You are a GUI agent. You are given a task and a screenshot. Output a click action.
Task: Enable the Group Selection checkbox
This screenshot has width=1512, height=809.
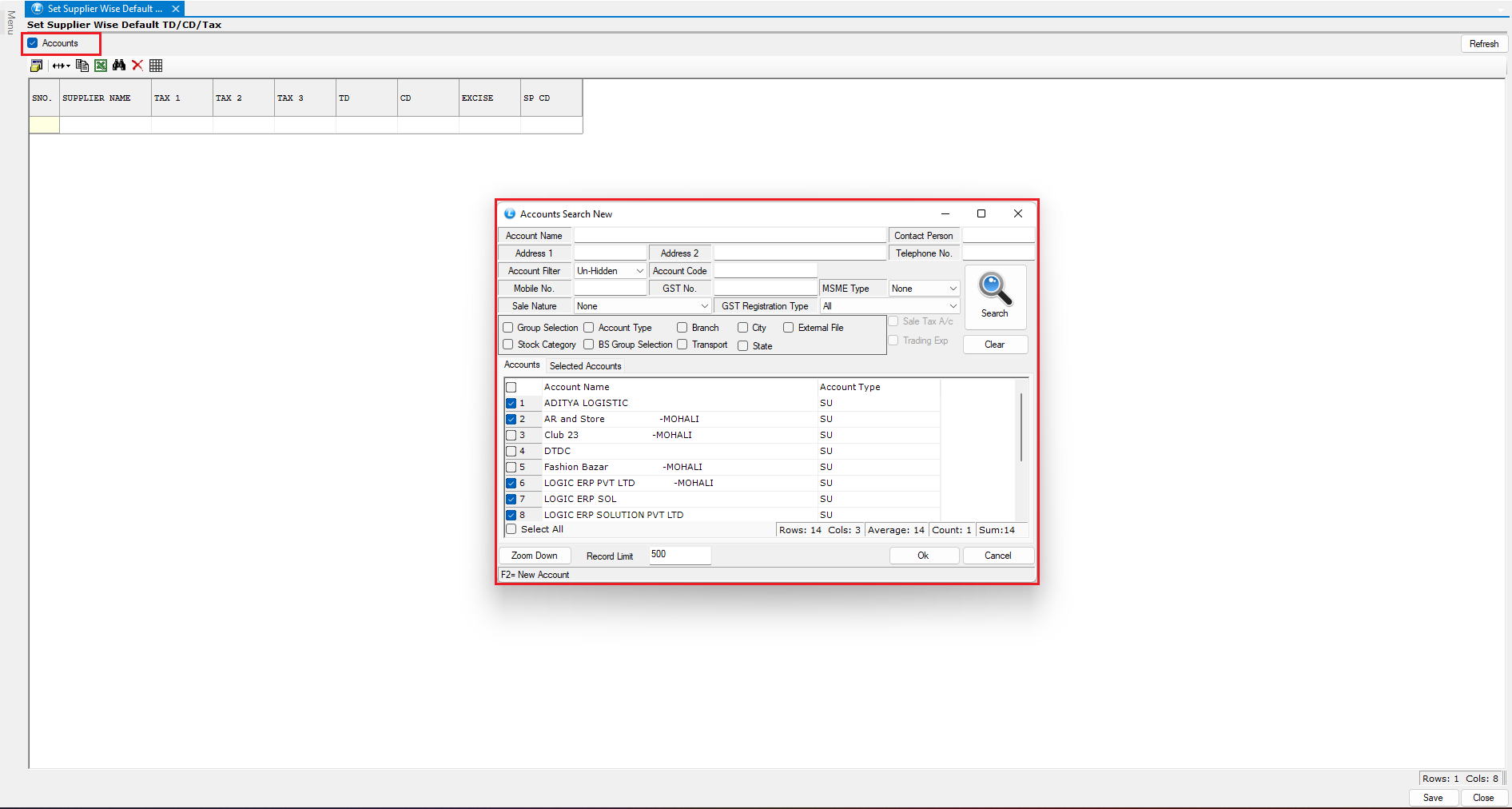tap(508, 328)
